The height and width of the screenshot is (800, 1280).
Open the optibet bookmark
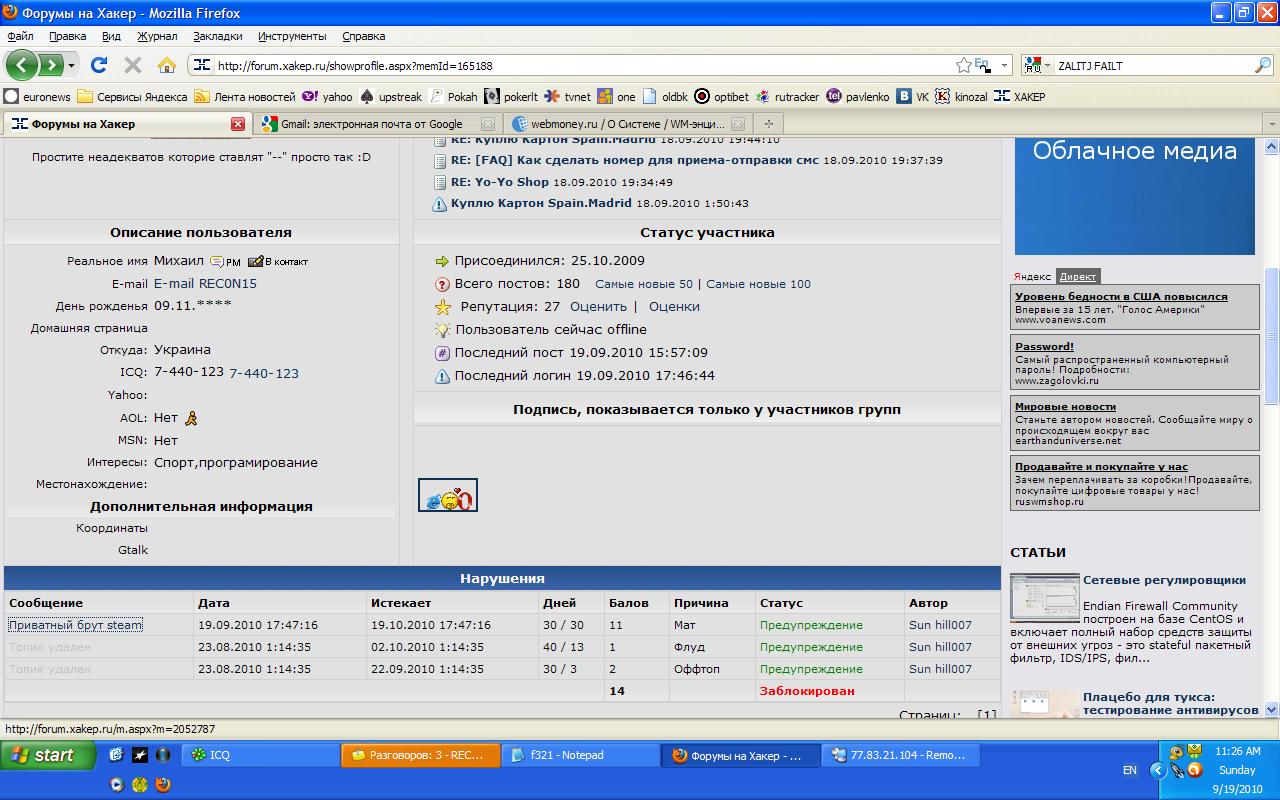point(721,97)
